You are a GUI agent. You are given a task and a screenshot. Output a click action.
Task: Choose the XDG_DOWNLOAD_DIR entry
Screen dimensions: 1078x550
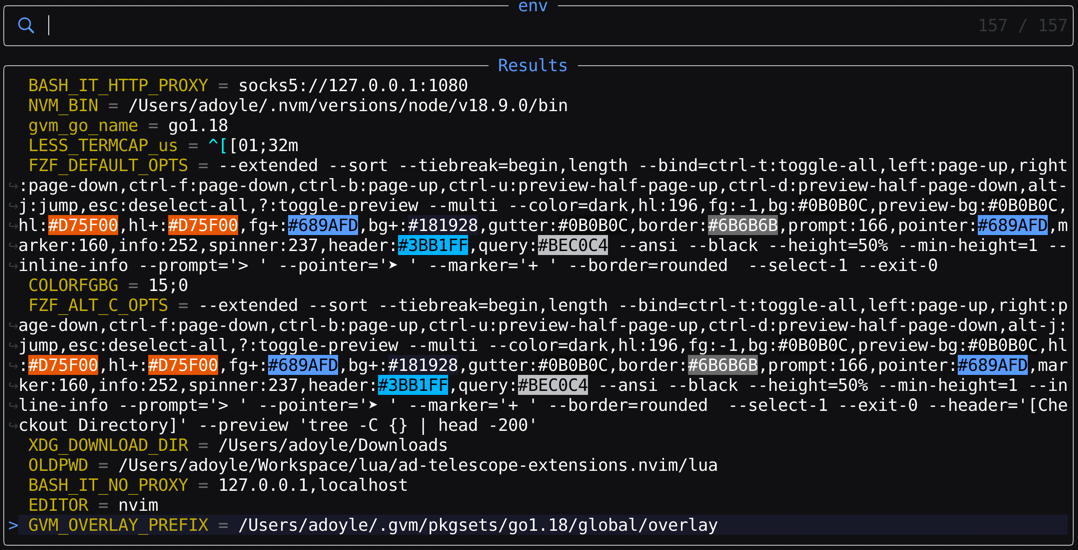(108, 446)
